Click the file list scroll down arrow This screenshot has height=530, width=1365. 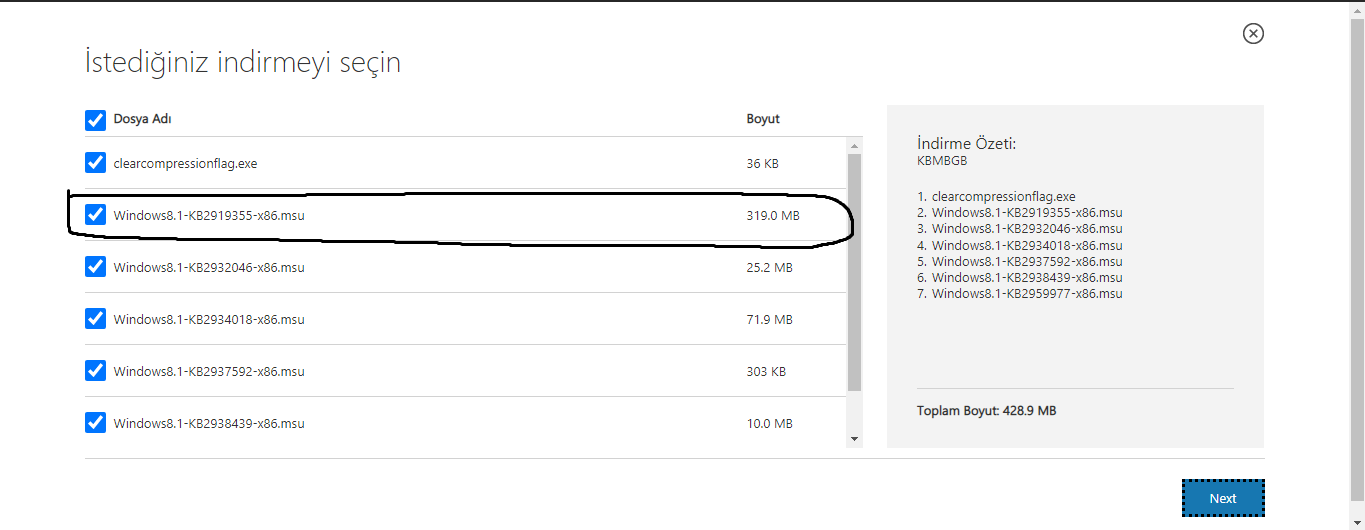click(x=854, y=438)
